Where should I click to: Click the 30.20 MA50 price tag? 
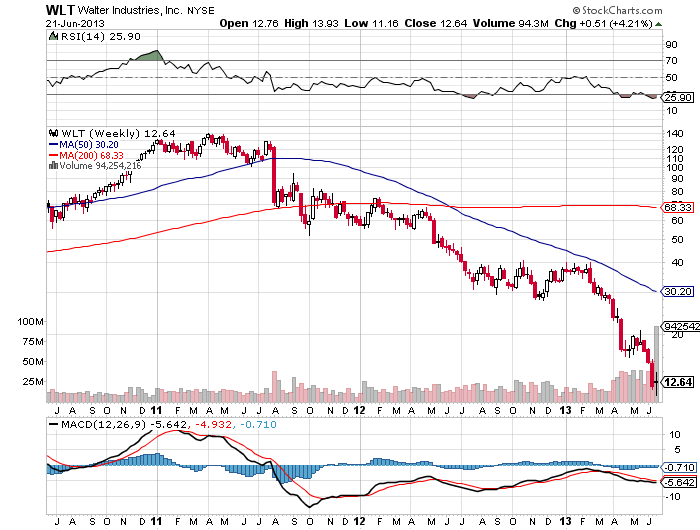[678, 292]
